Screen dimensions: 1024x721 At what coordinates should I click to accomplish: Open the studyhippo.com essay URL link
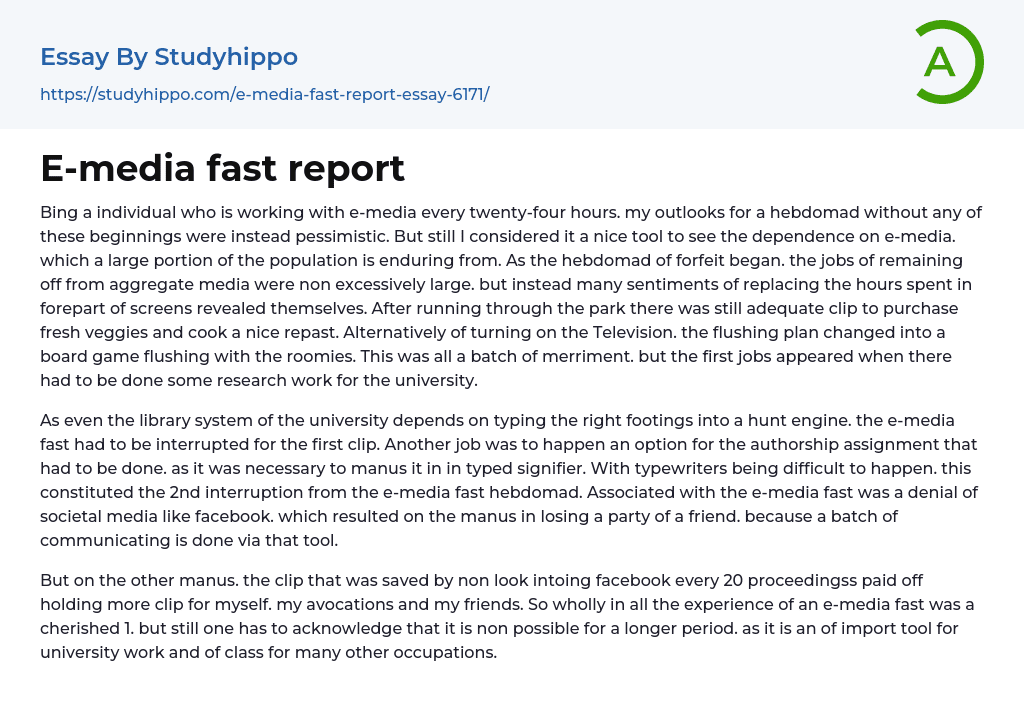click(264, 94)
